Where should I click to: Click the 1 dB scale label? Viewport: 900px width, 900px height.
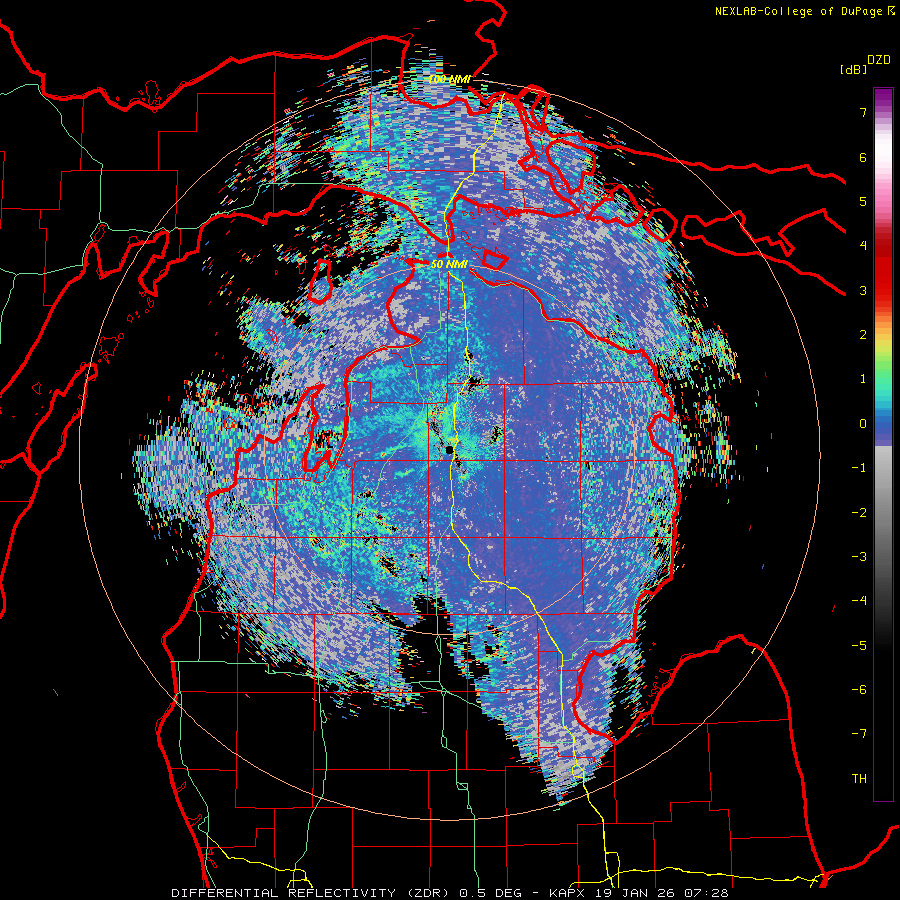pos(863,379)
